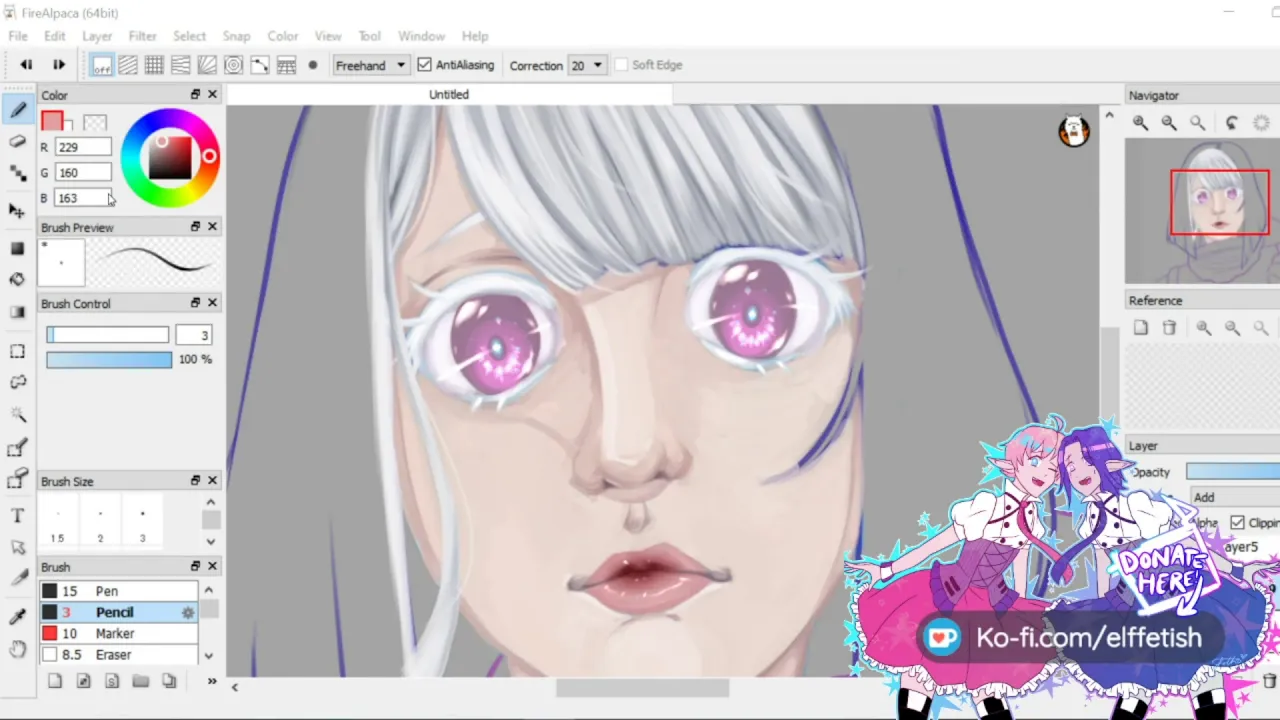The height and width of the screenshot is (720, 1280).
Task: Delete the reference image with trash icon
Action: (1169, 328)
